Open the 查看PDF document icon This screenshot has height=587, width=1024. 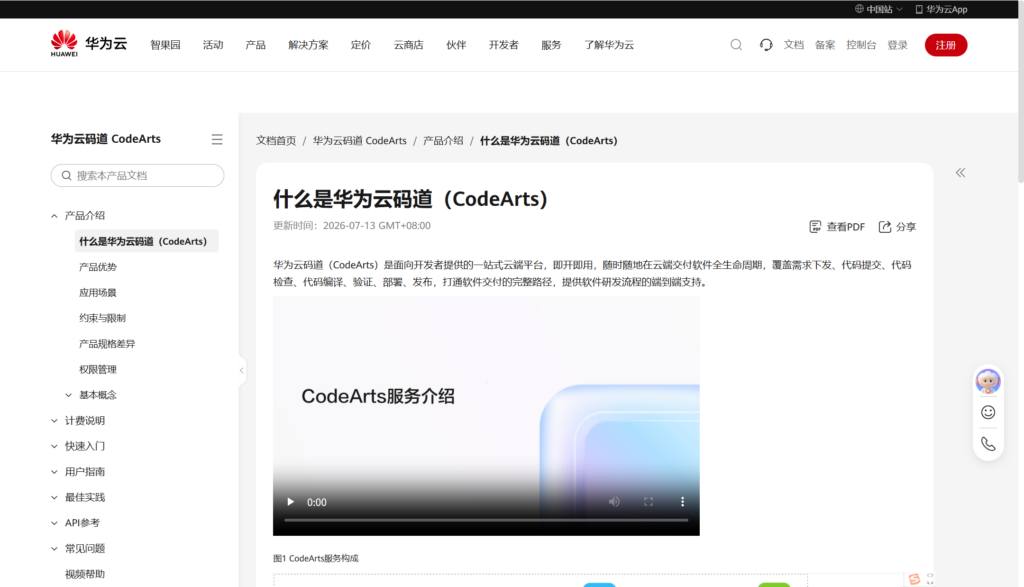815,227
